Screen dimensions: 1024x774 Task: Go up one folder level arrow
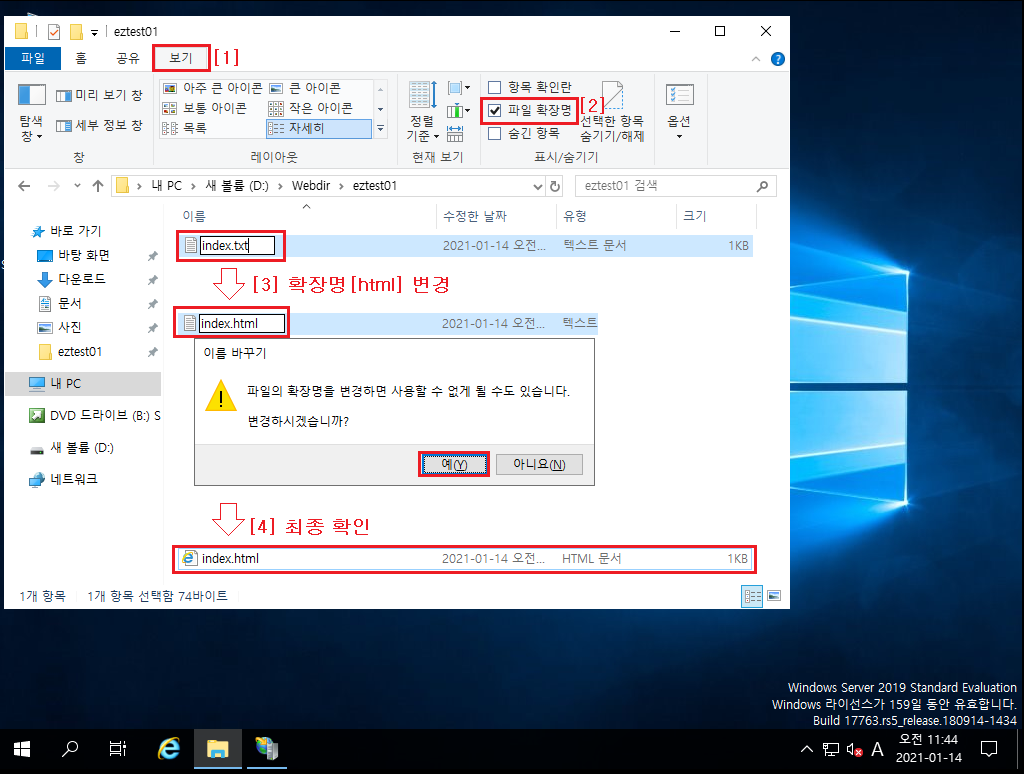point(98,186)
